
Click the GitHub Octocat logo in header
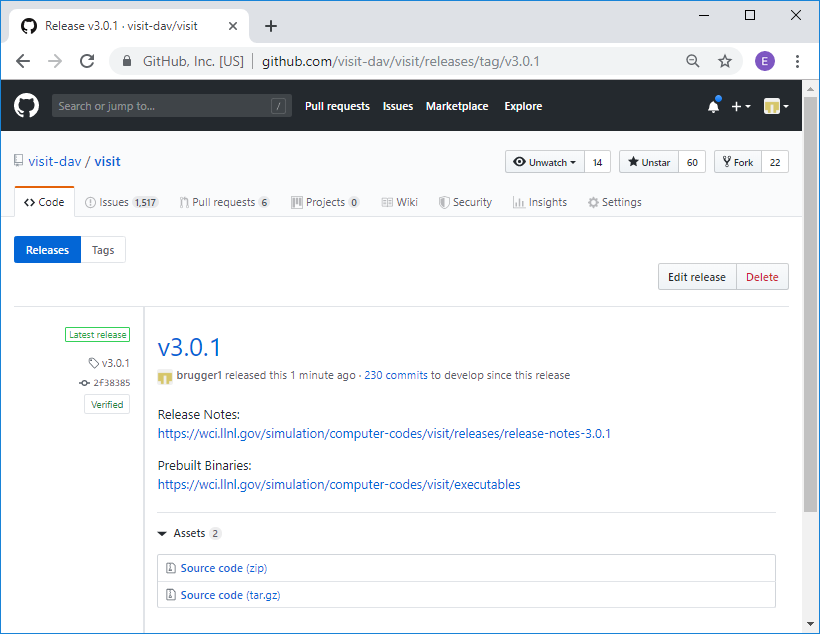[26, 106]
